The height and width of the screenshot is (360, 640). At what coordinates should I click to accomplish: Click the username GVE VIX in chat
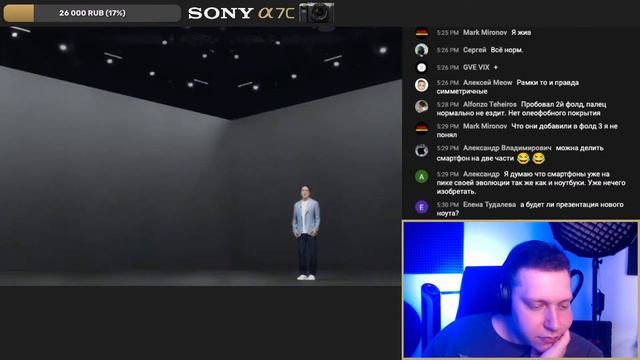476,67
